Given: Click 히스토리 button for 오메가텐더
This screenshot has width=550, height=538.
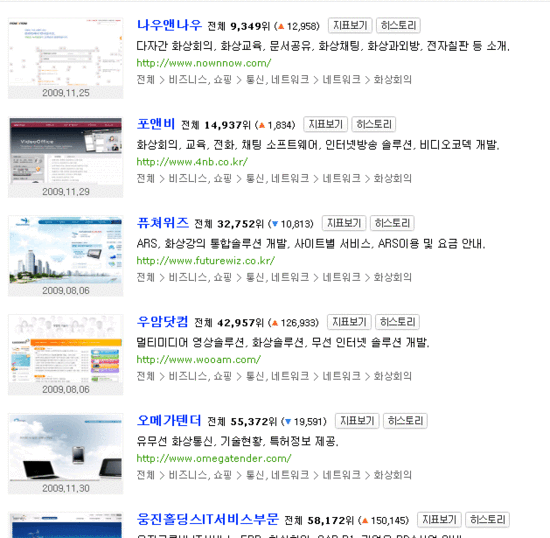Looking at the screenshot, I should pos(405,421).
